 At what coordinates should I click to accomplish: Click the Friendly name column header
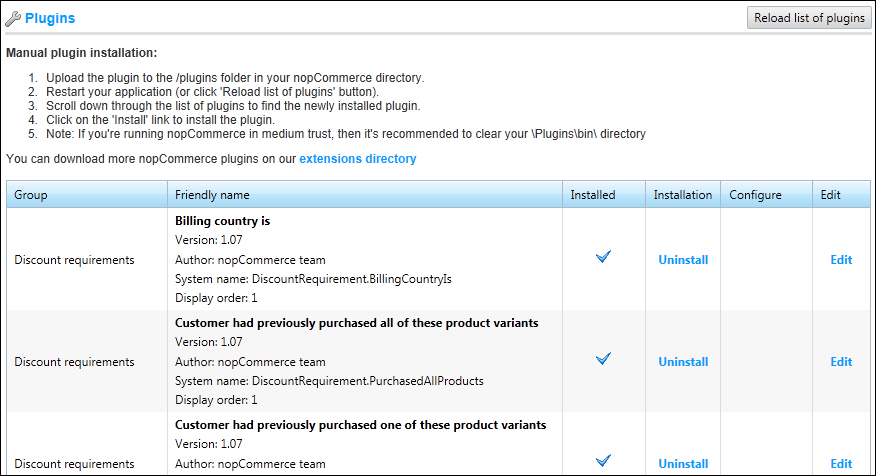212,195
